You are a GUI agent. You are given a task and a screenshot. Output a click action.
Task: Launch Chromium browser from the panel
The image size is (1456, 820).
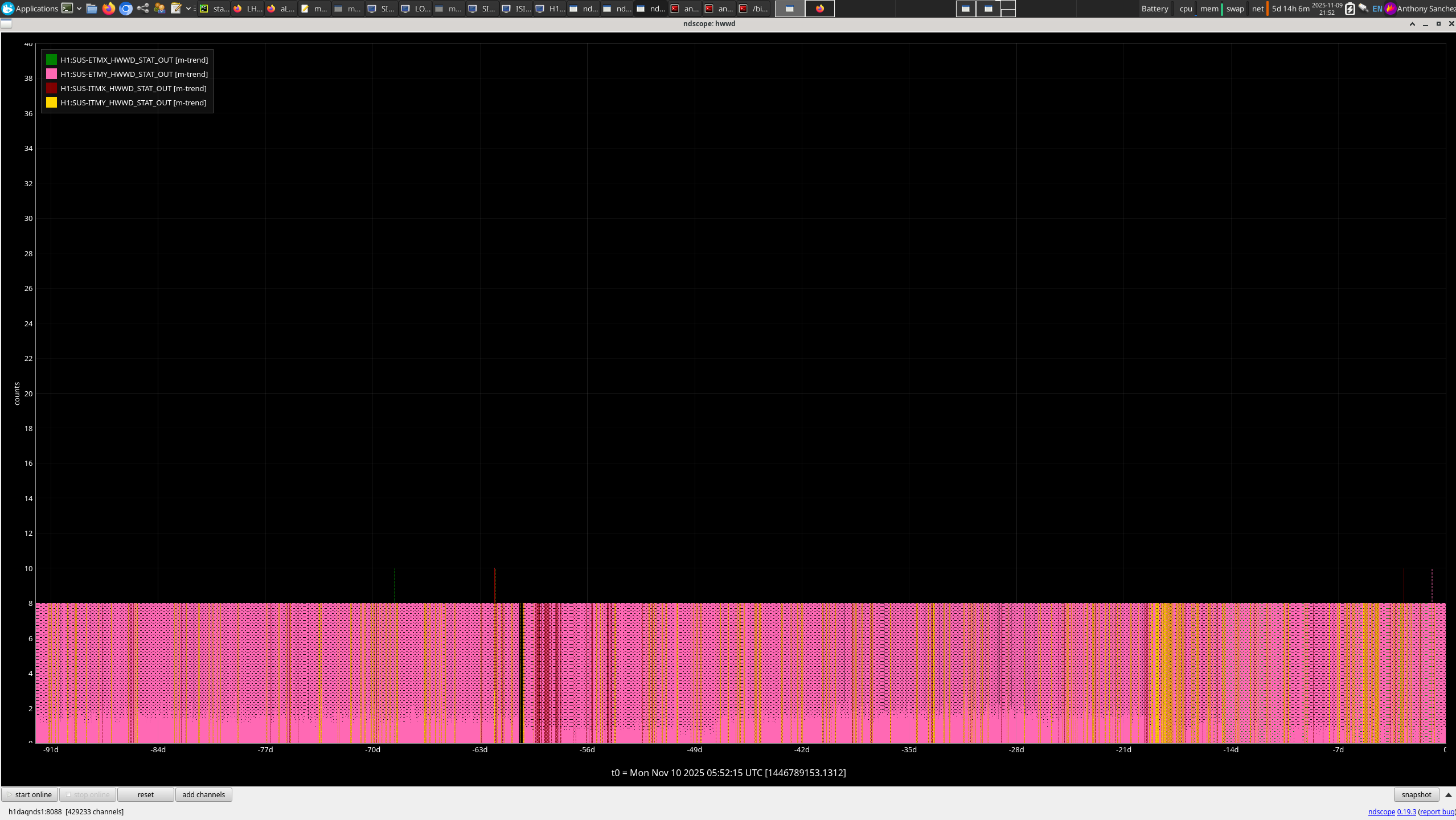[126, 9]
